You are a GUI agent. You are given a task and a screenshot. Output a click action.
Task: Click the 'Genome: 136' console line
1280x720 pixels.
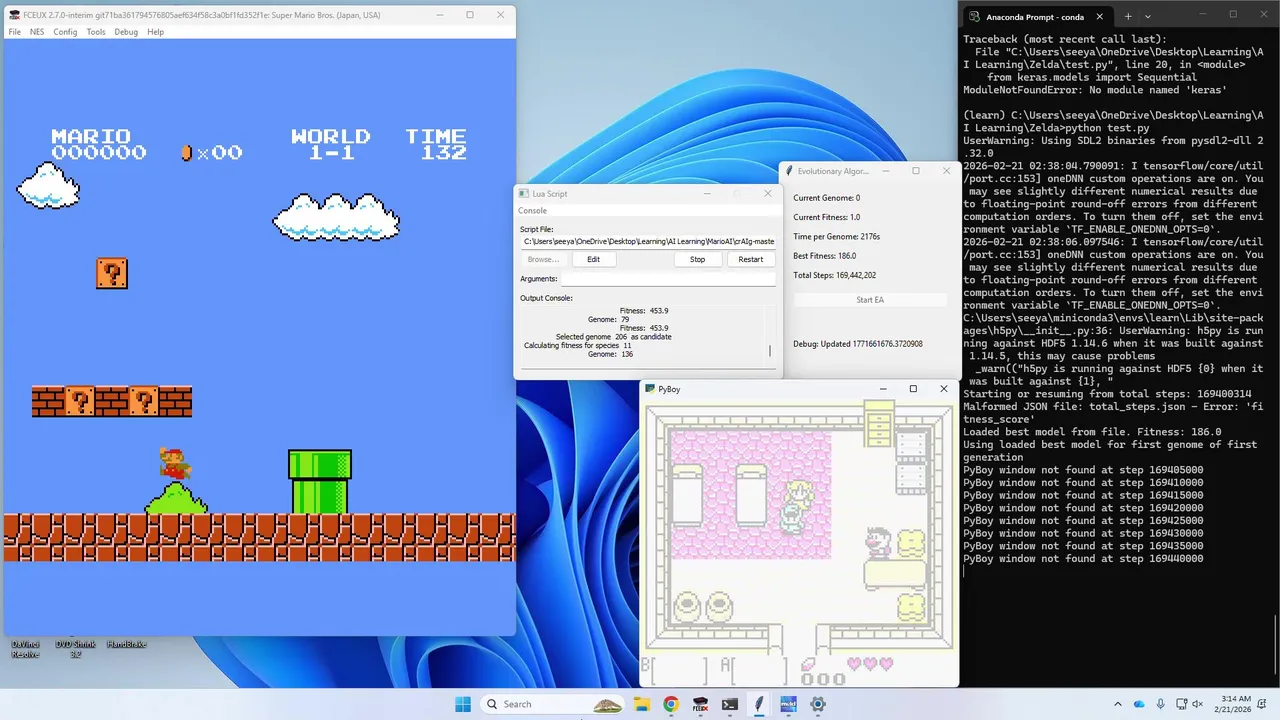(x=610, y=354)
